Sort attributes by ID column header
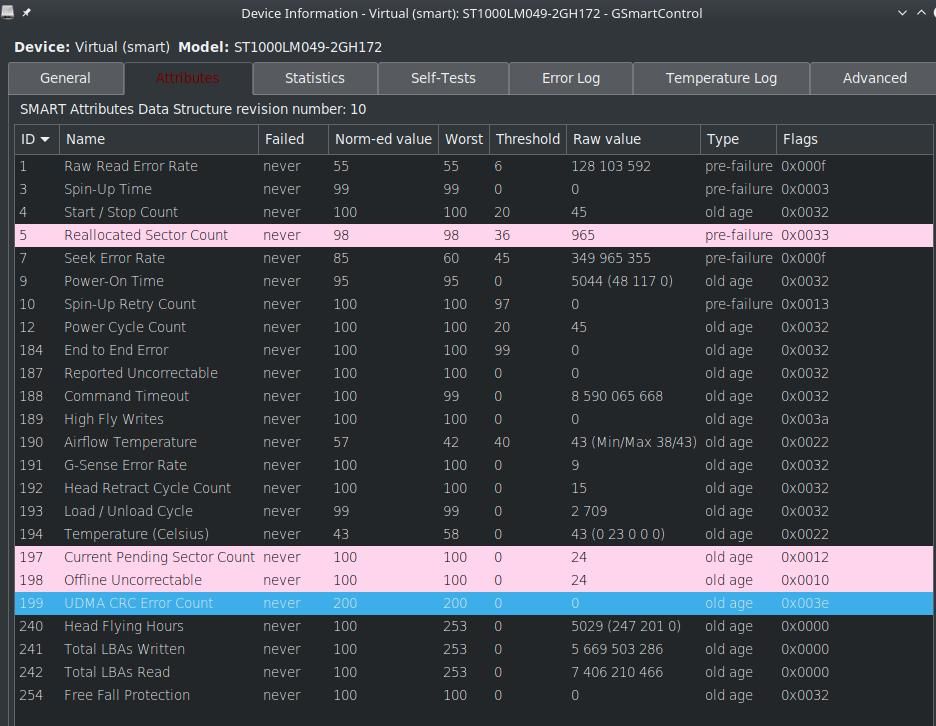 pyautogui.click(x=37, y=139)
